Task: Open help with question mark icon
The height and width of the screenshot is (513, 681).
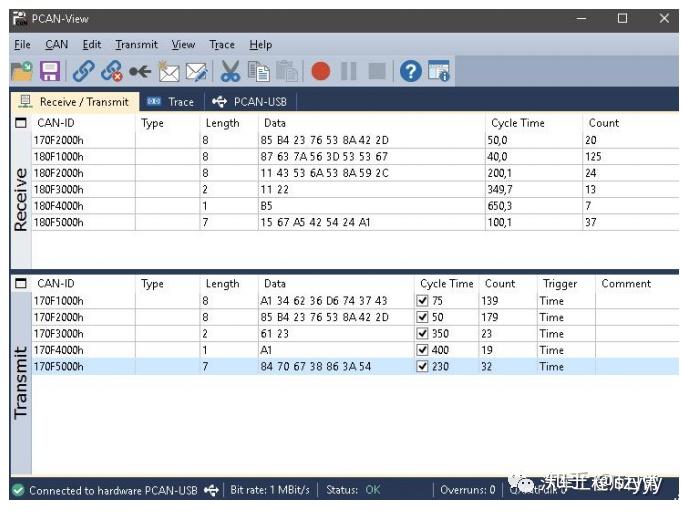Action: [x=410, y=71]
